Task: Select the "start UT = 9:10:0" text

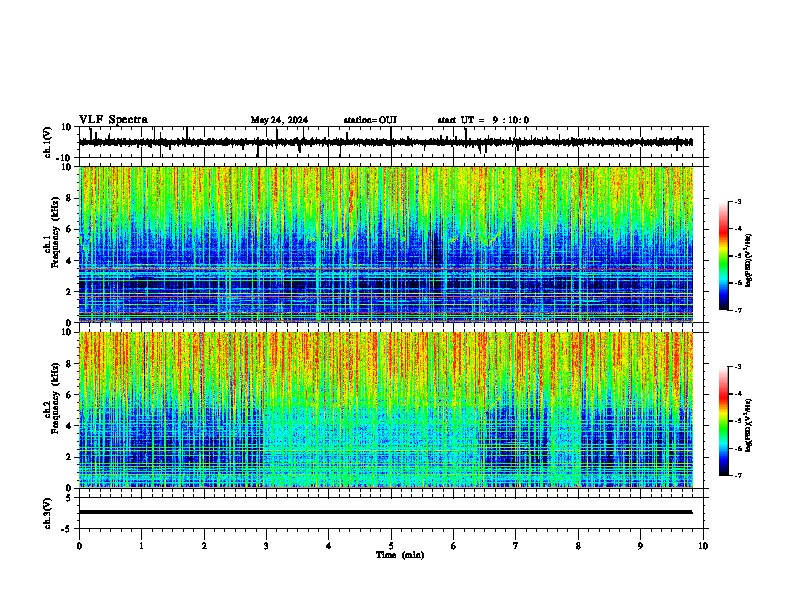Action: 483,120
